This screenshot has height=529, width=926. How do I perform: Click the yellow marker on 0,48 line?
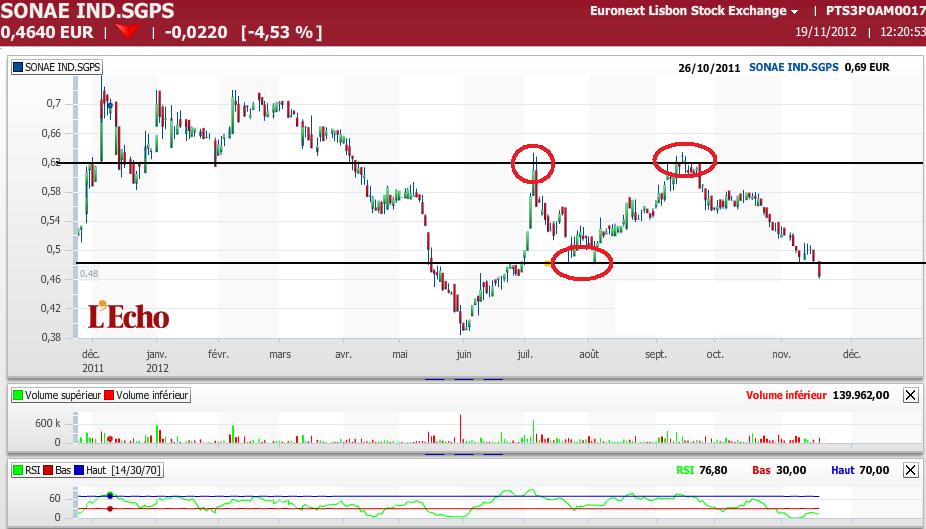click(x=547, y=263)
